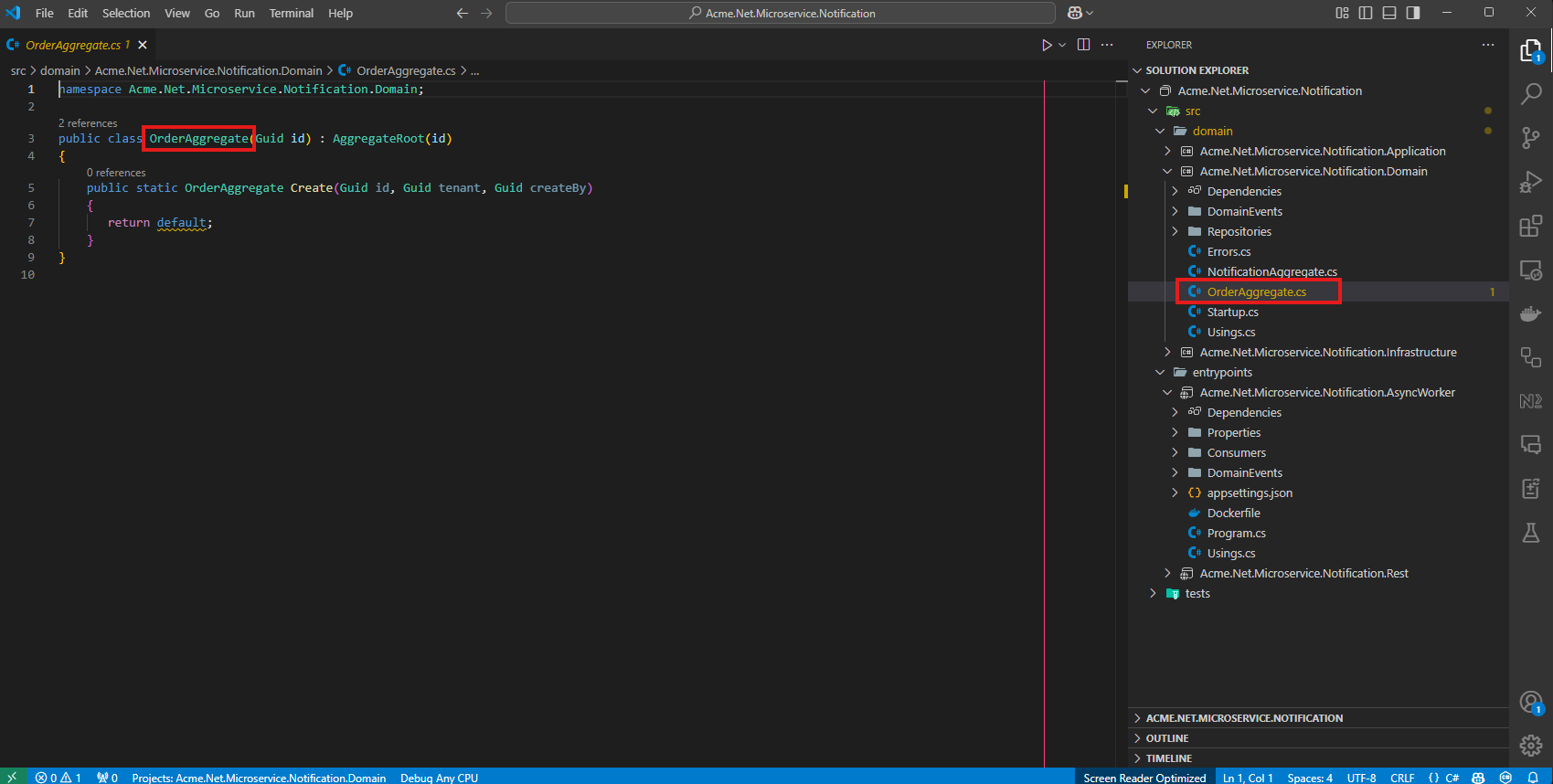
Task: Open NotificationAggregate.cs file
Action: [x=1271, y=271]
